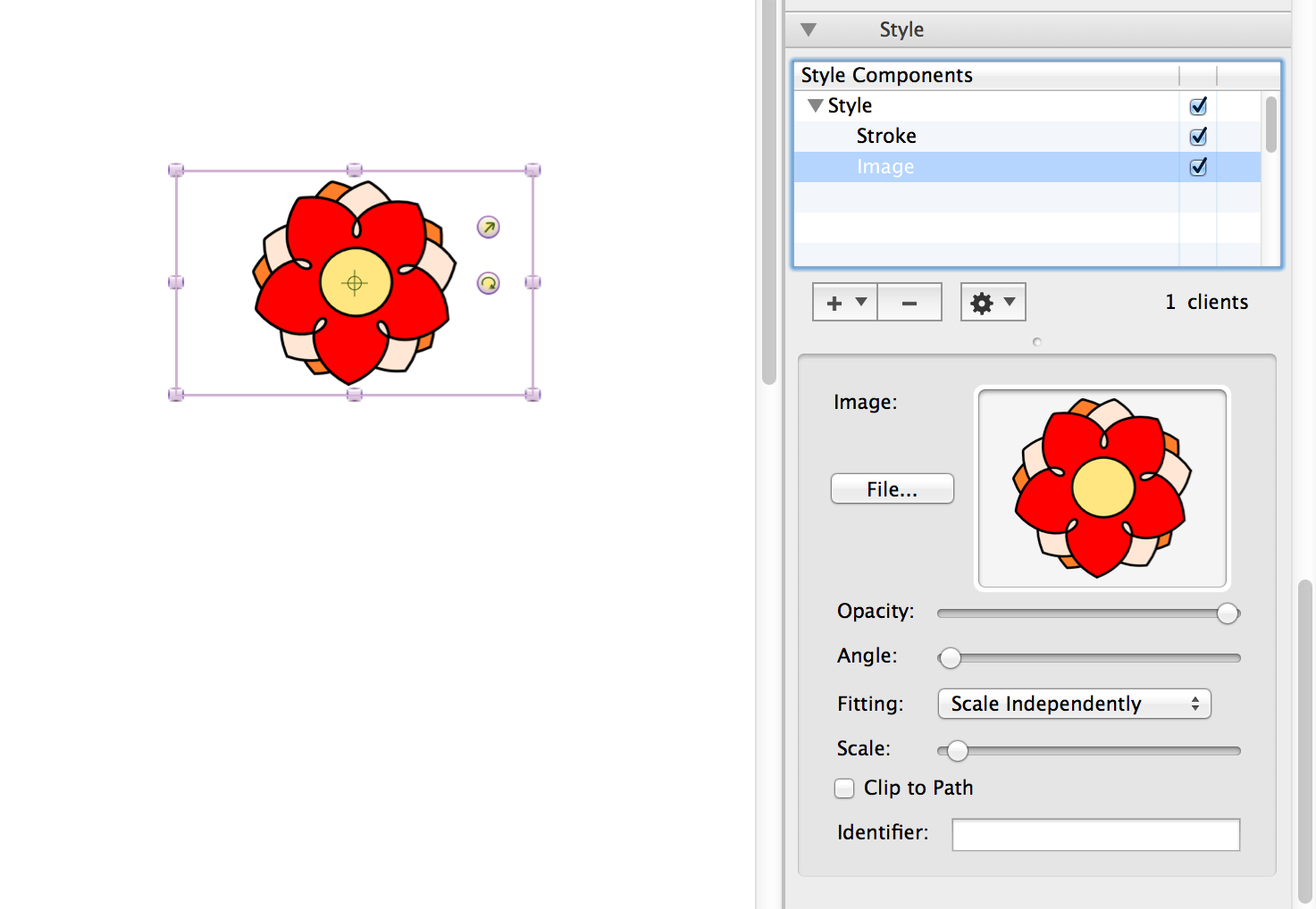Collapse the Style panel disclosure triangle
Viewport: 1316px width, 909px height.
click(809, 29)
